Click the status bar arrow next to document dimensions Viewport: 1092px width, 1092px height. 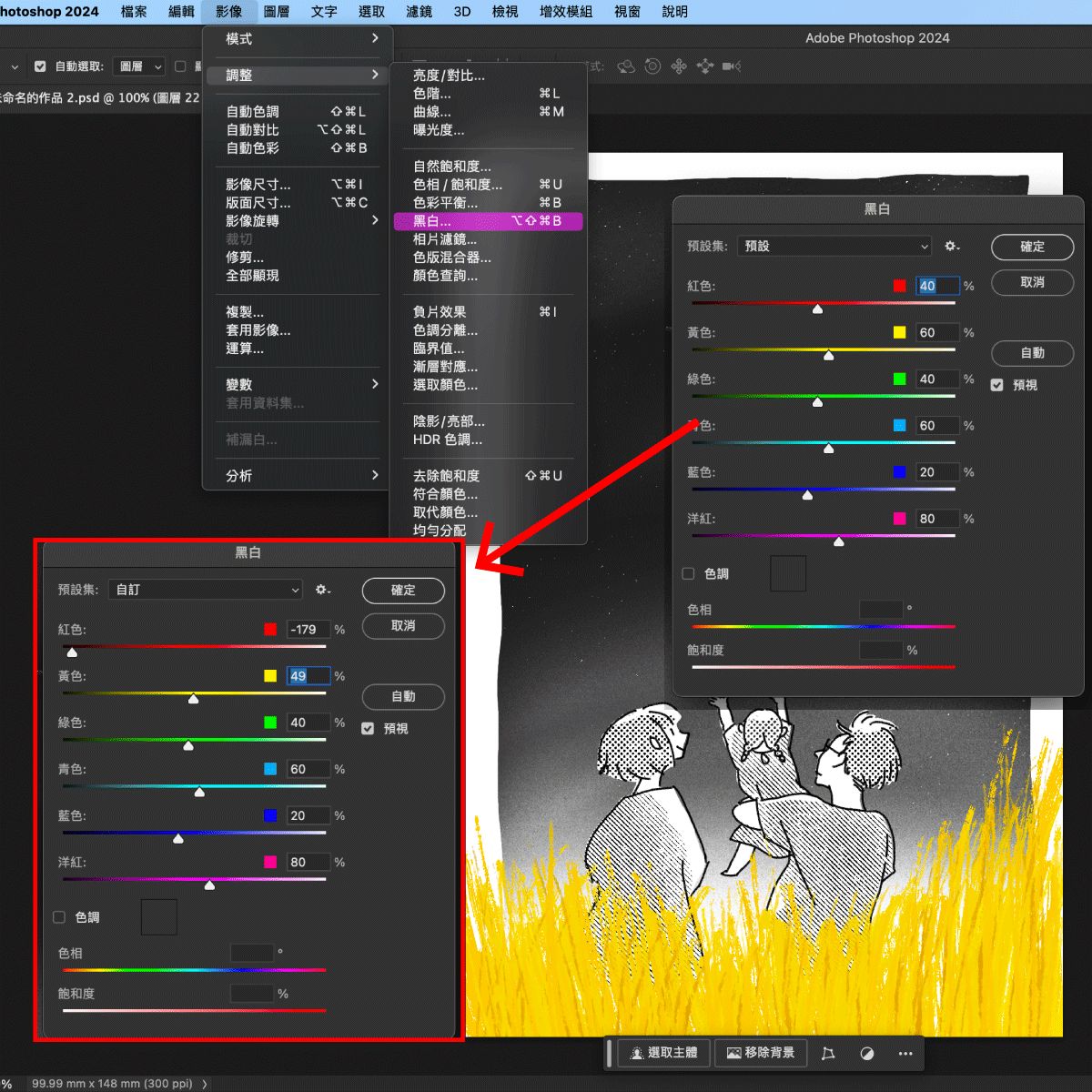tap(205, 1084)
